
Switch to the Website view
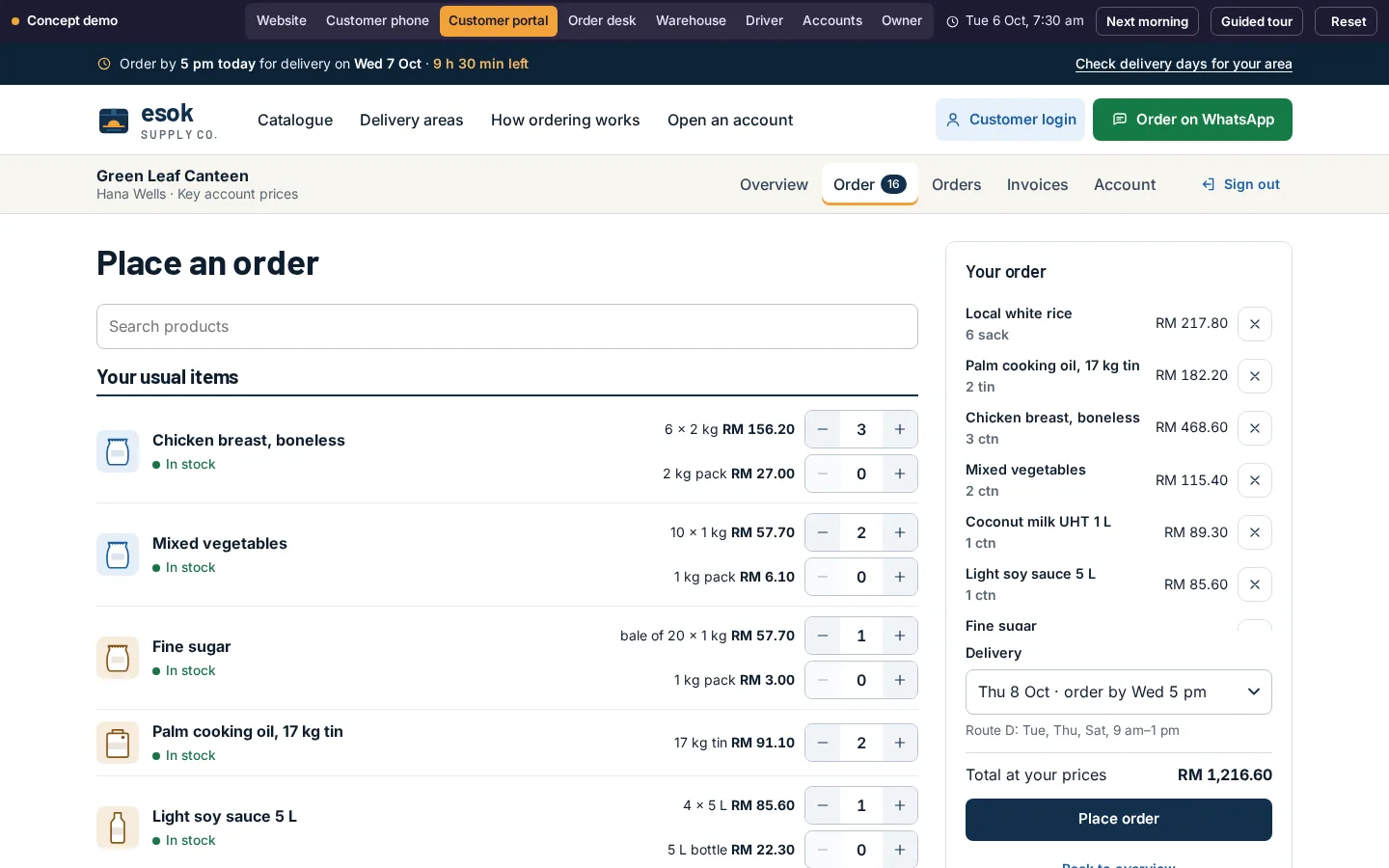point(282,21)
